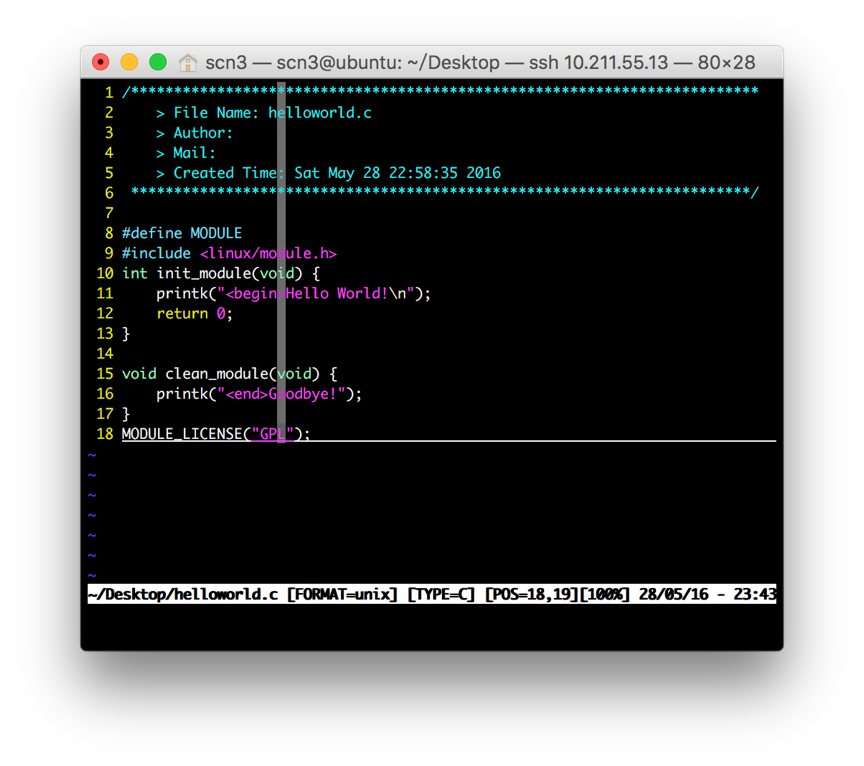This screenshot has width=864, height=766.
Task: Click '~/Desktop/helloworld.c' in status line
Action: pos(183,595)
